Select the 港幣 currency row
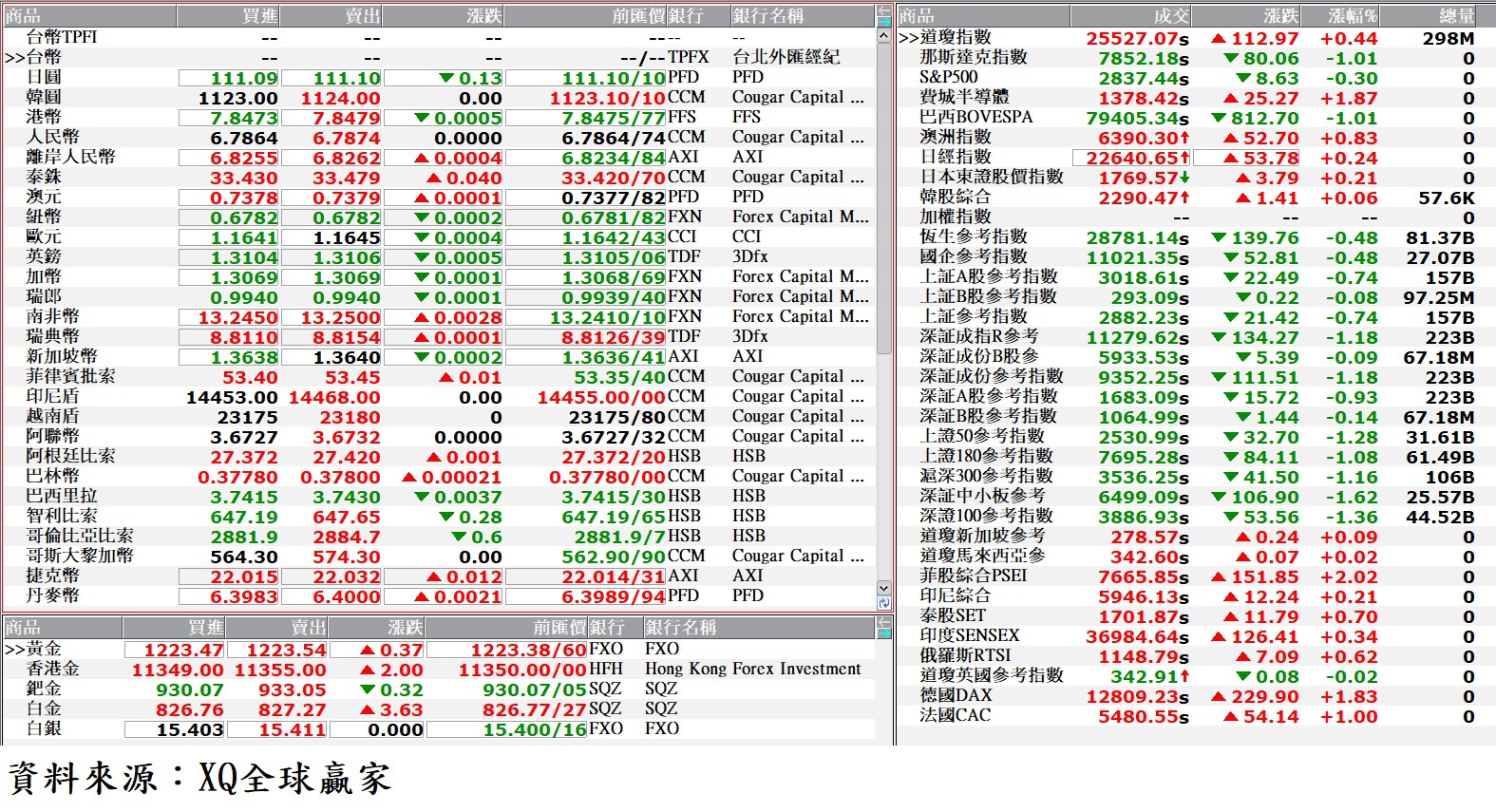This screenshot has width=1496, height=812. (x=439, y=117)
